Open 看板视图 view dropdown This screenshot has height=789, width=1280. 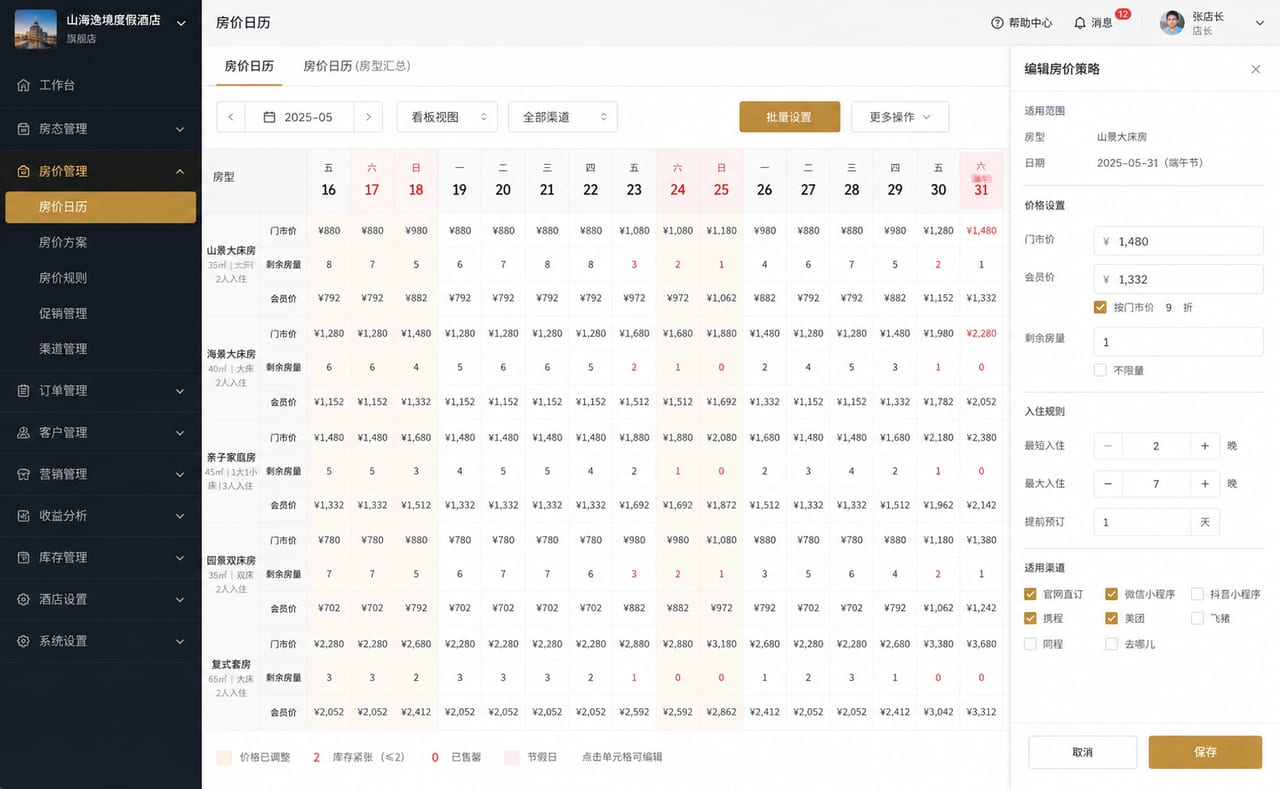click(x=447, y=117)
